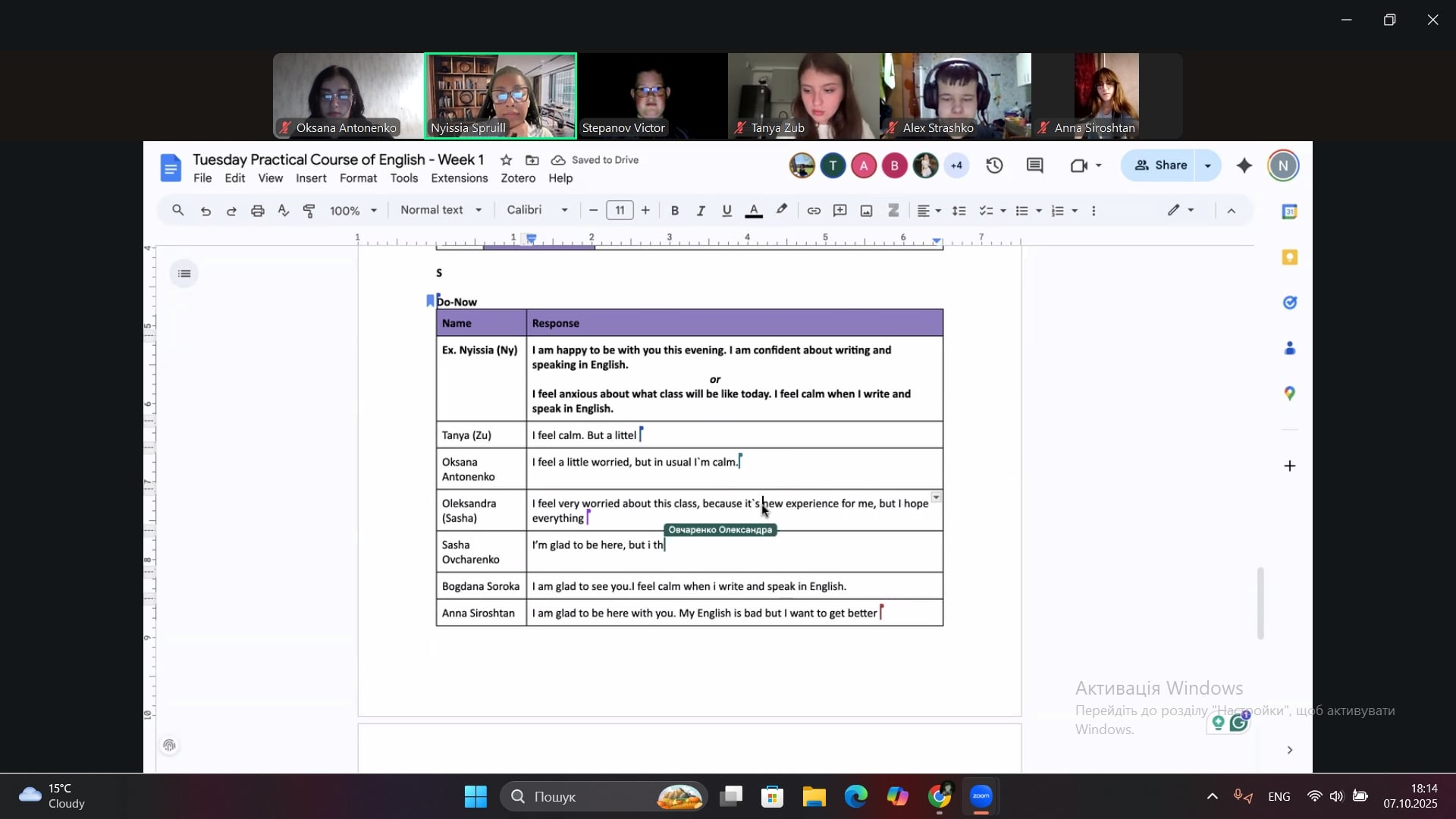Toggle underline formatting
1456x819 pixels.
point(726,211)
